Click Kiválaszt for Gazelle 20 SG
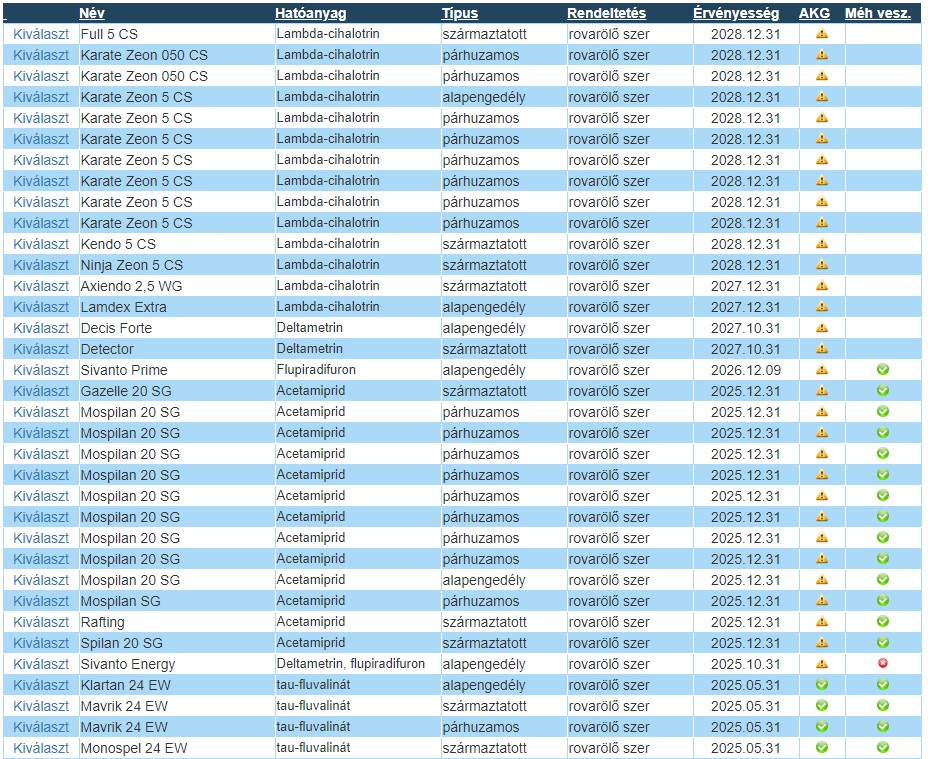928x759 pixels. pos(41,391)
